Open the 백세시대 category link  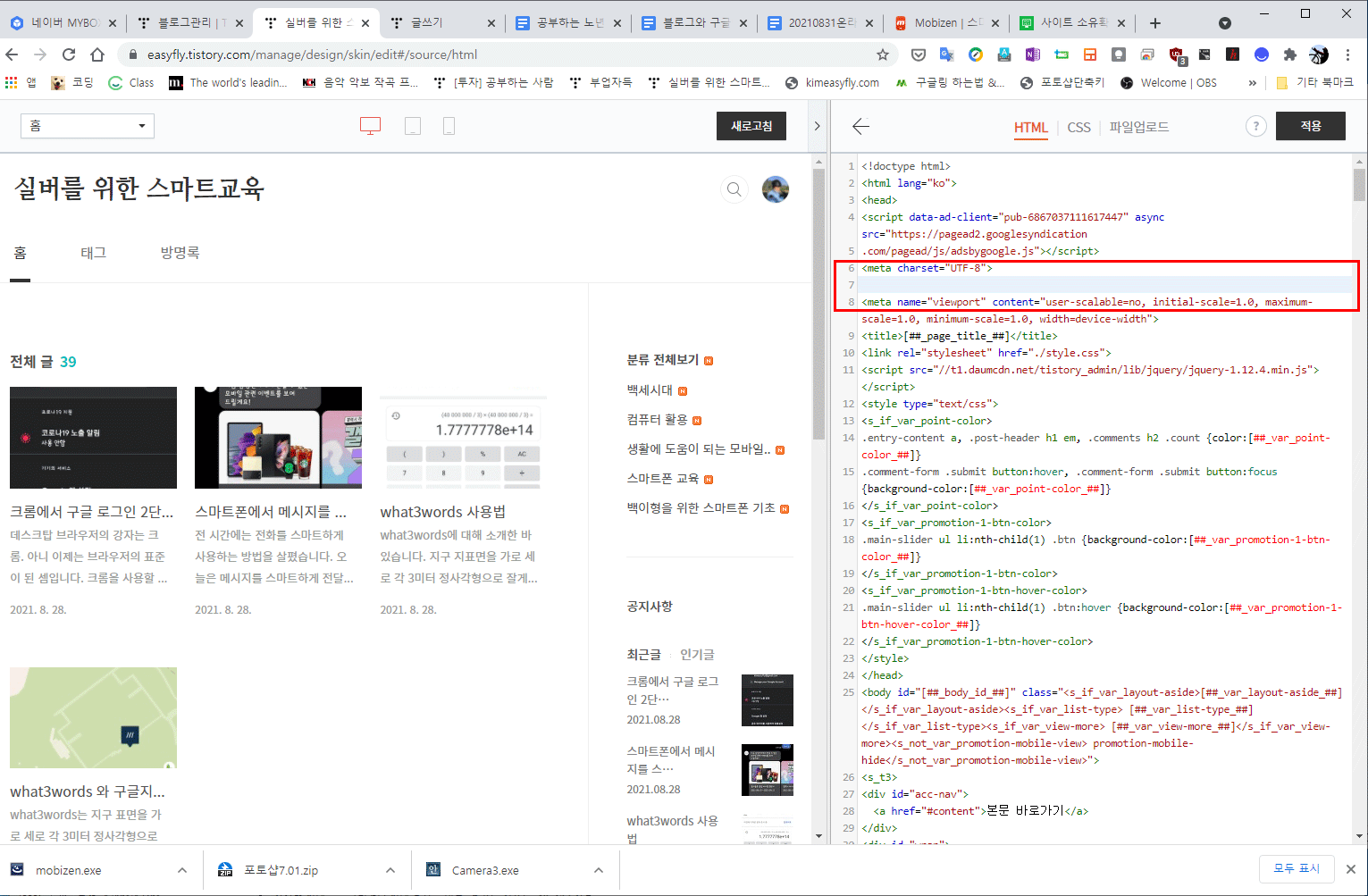click(x=650, y=390)
